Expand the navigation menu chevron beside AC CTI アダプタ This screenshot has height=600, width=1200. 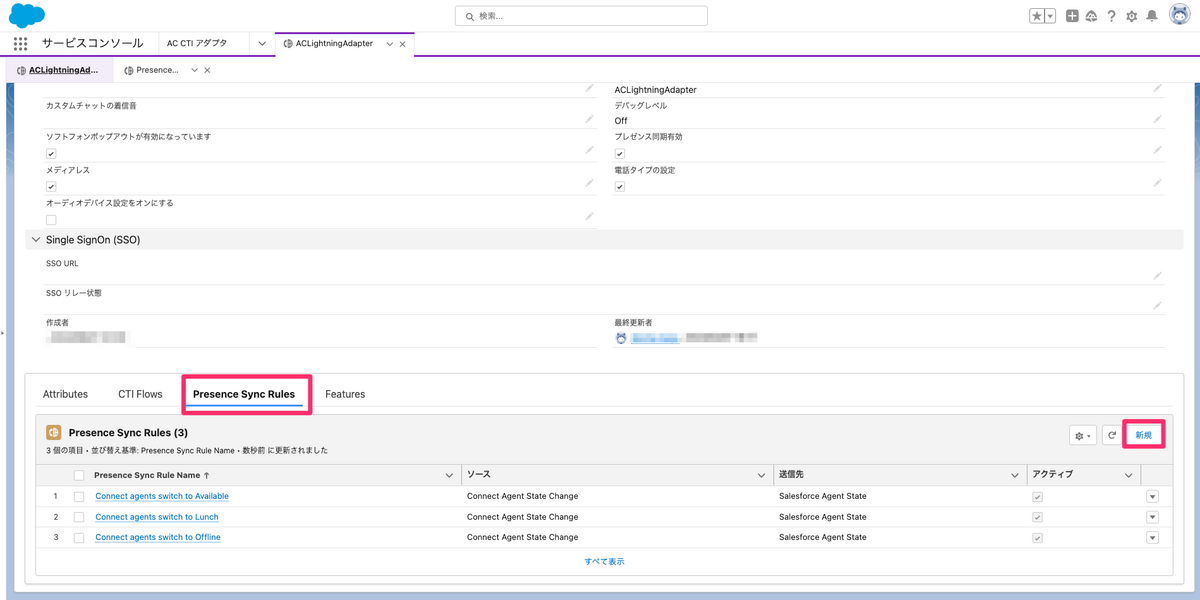[262, 44]
